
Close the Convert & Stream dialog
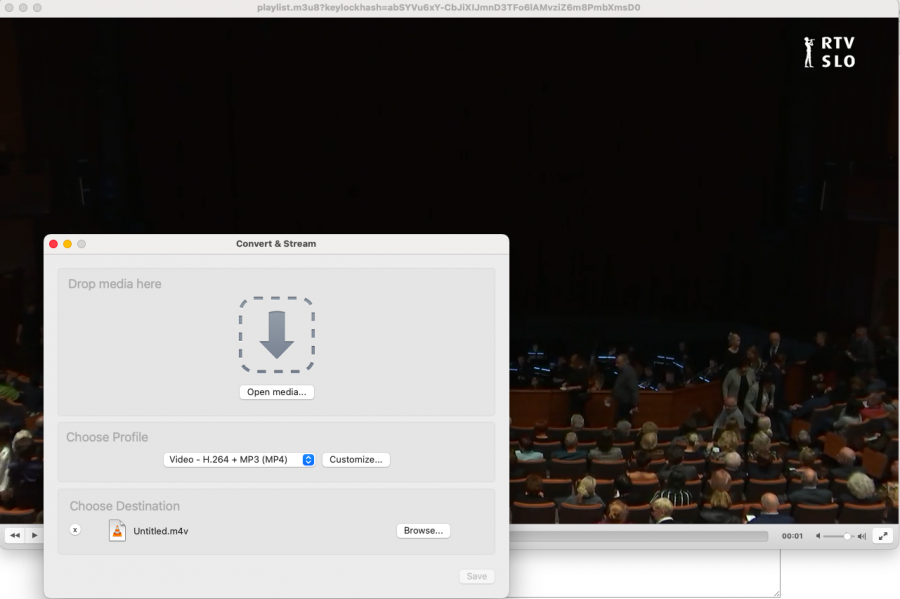tap(54, 244)
